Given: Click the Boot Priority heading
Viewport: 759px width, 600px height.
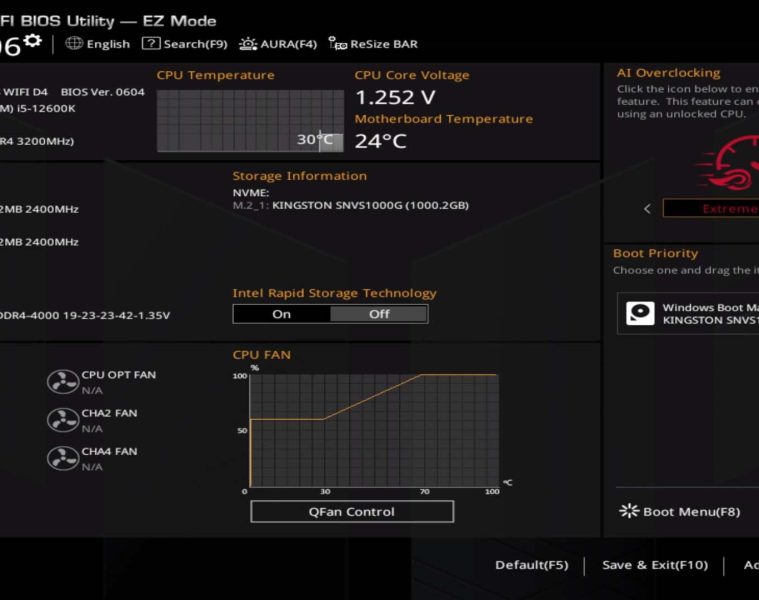Looking at the screenshot, I should coord(655,253).
